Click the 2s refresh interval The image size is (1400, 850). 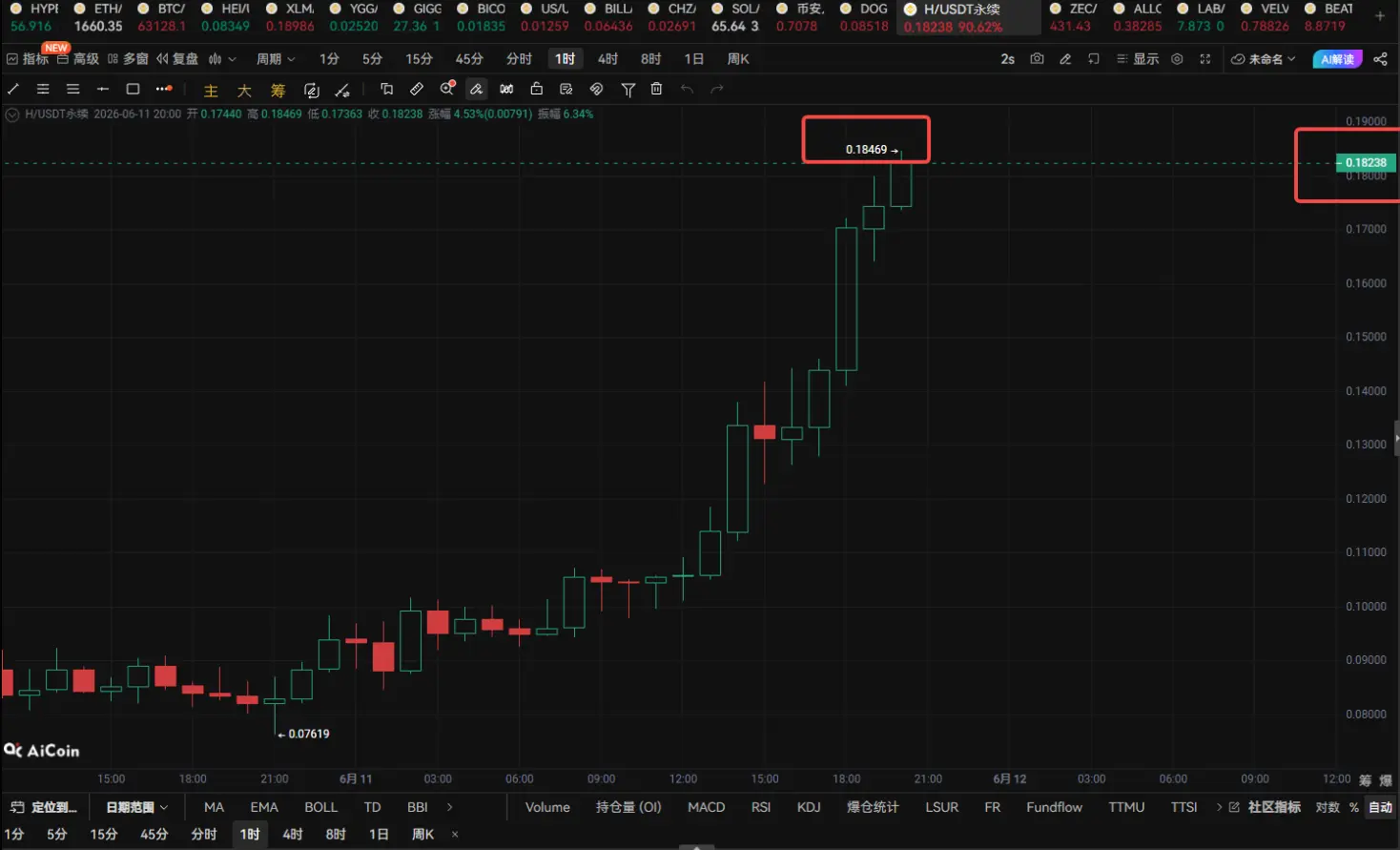[x=1007, y=59]
